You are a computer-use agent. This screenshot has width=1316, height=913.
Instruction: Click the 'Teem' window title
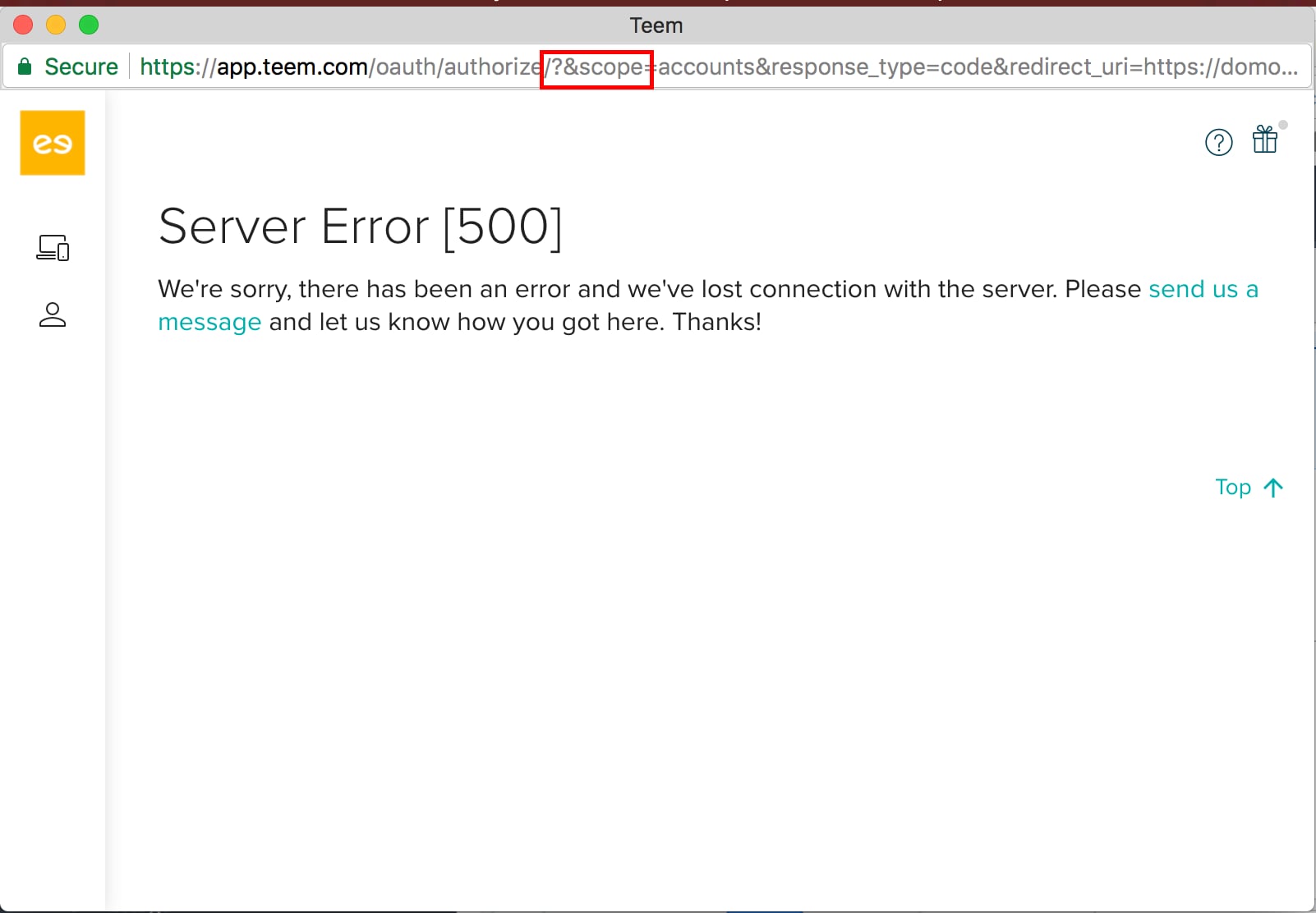click(656, 25)
